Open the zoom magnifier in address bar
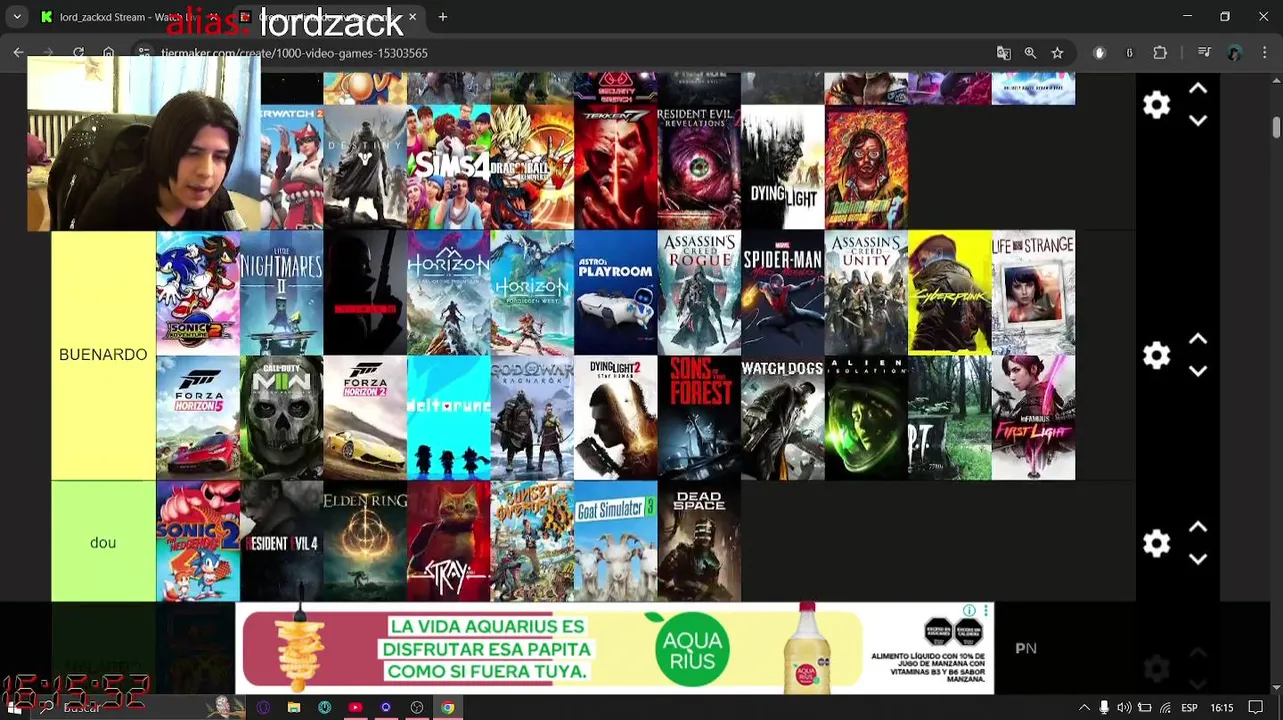The height and width of the screenshot is (720, 1283). pos(1030,53)
